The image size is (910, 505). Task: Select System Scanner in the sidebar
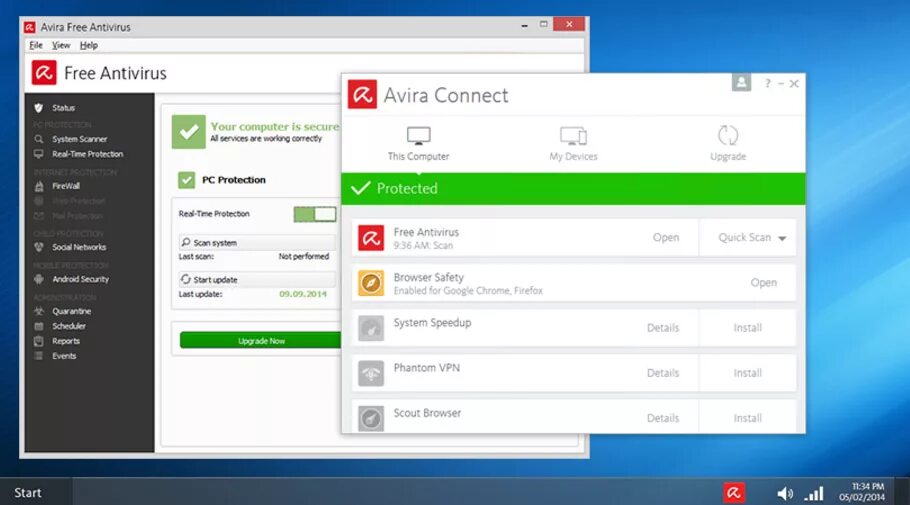pos(80,139)
